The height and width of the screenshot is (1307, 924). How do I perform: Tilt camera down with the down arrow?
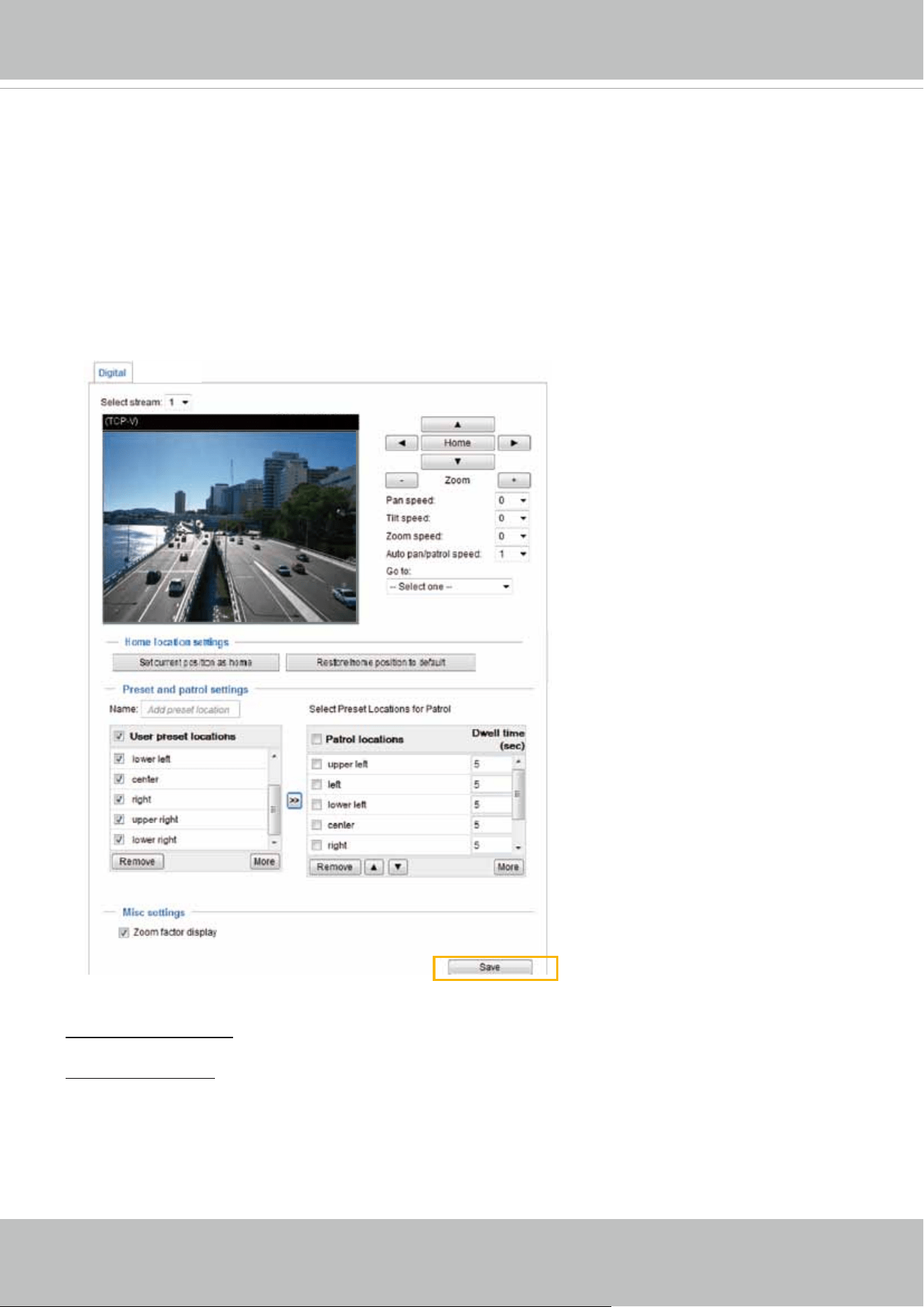[x=458, y=461]
